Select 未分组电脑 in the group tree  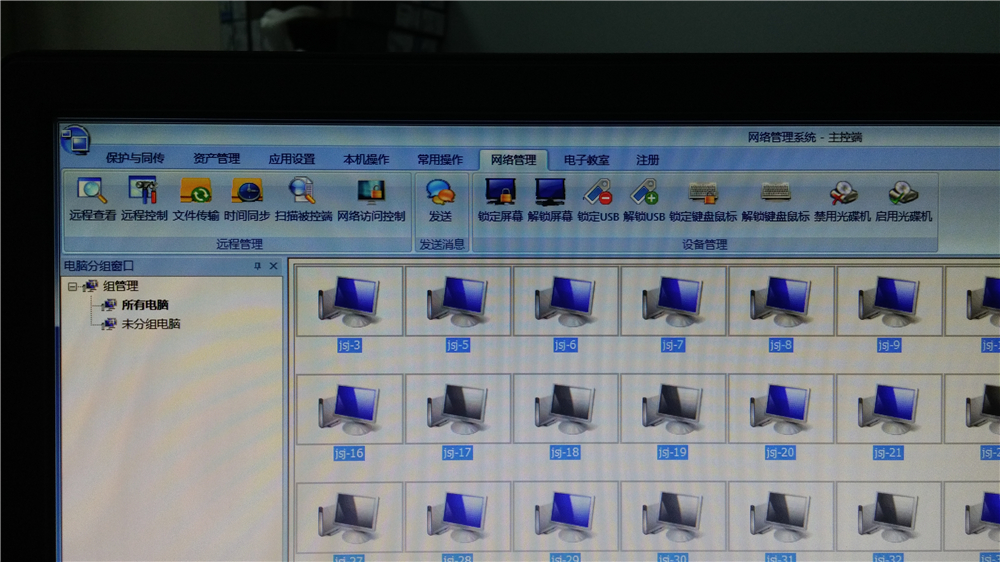150,324
